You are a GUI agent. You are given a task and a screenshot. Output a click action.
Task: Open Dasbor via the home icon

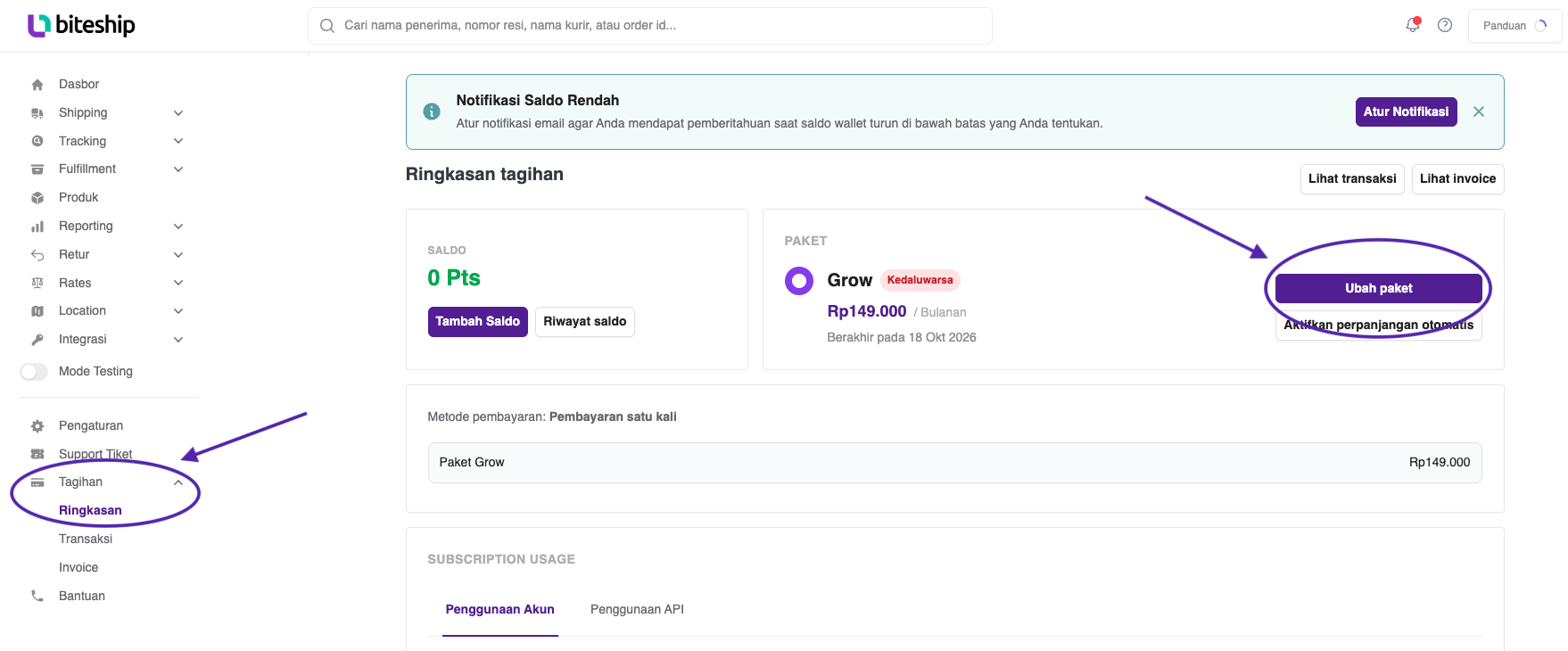coord(37,85)
